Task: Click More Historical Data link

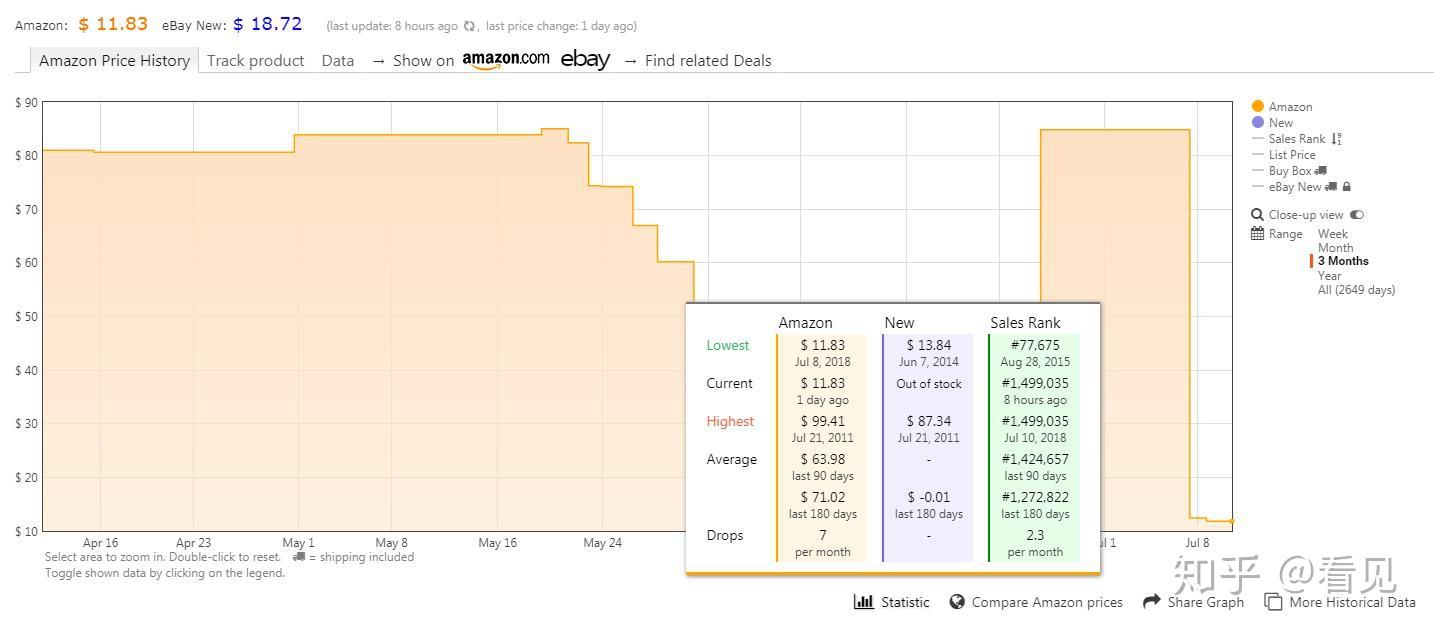Action: (1352, 602)
